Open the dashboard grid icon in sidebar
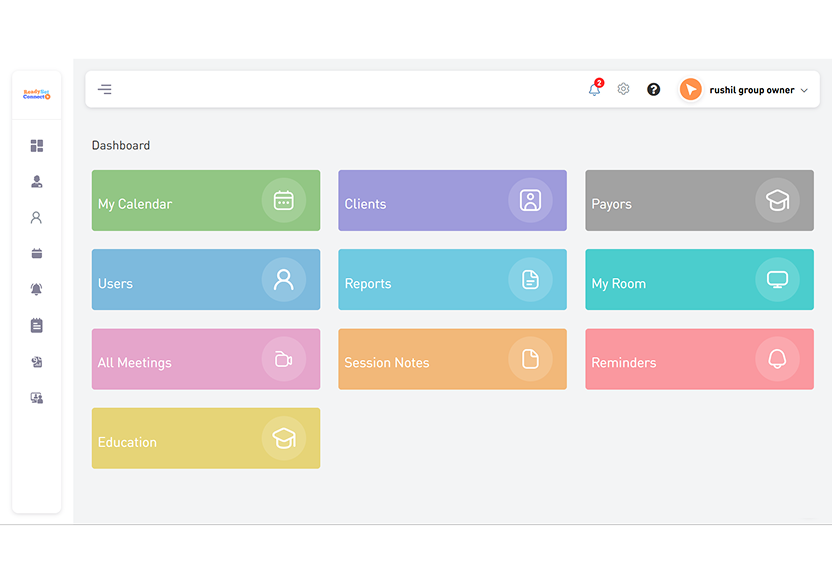 37,146
